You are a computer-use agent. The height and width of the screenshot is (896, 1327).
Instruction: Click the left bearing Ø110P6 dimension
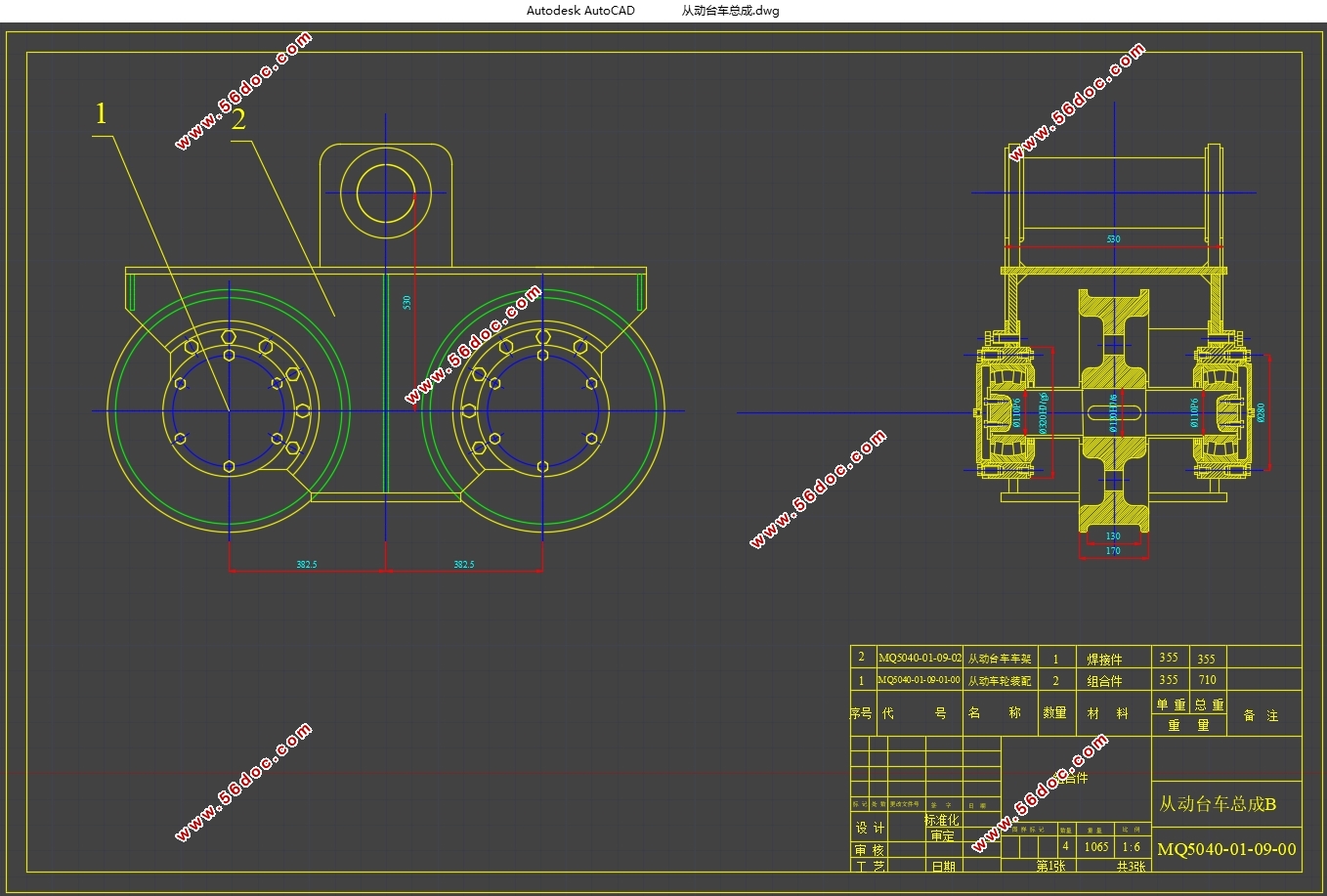[1016, 412]
